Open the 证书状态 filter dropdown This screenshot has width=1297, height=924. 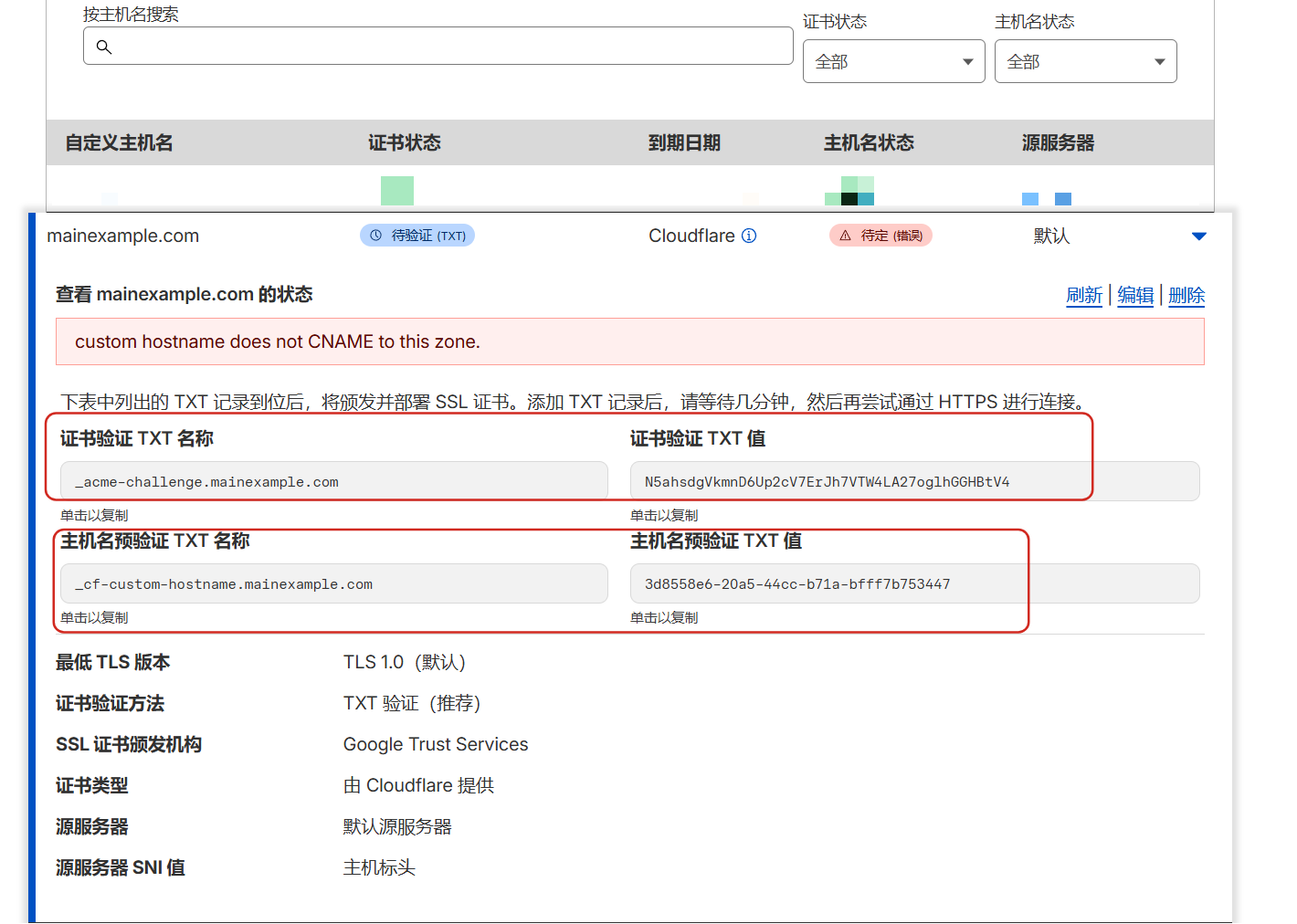pos(893,61)
